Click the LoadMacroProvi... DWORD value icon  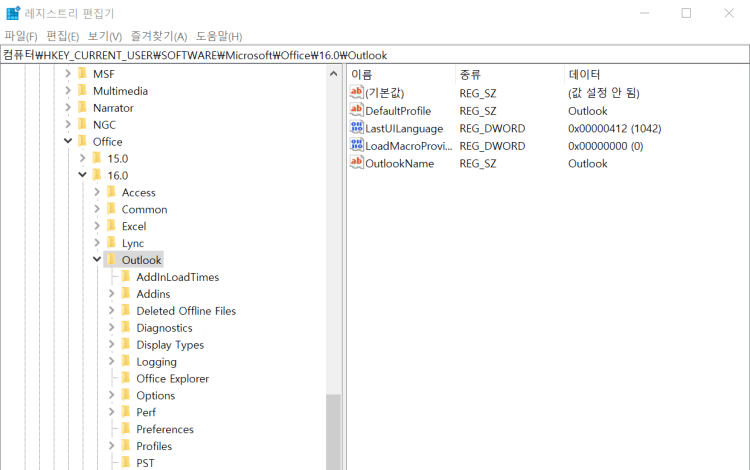pos(356,145)
